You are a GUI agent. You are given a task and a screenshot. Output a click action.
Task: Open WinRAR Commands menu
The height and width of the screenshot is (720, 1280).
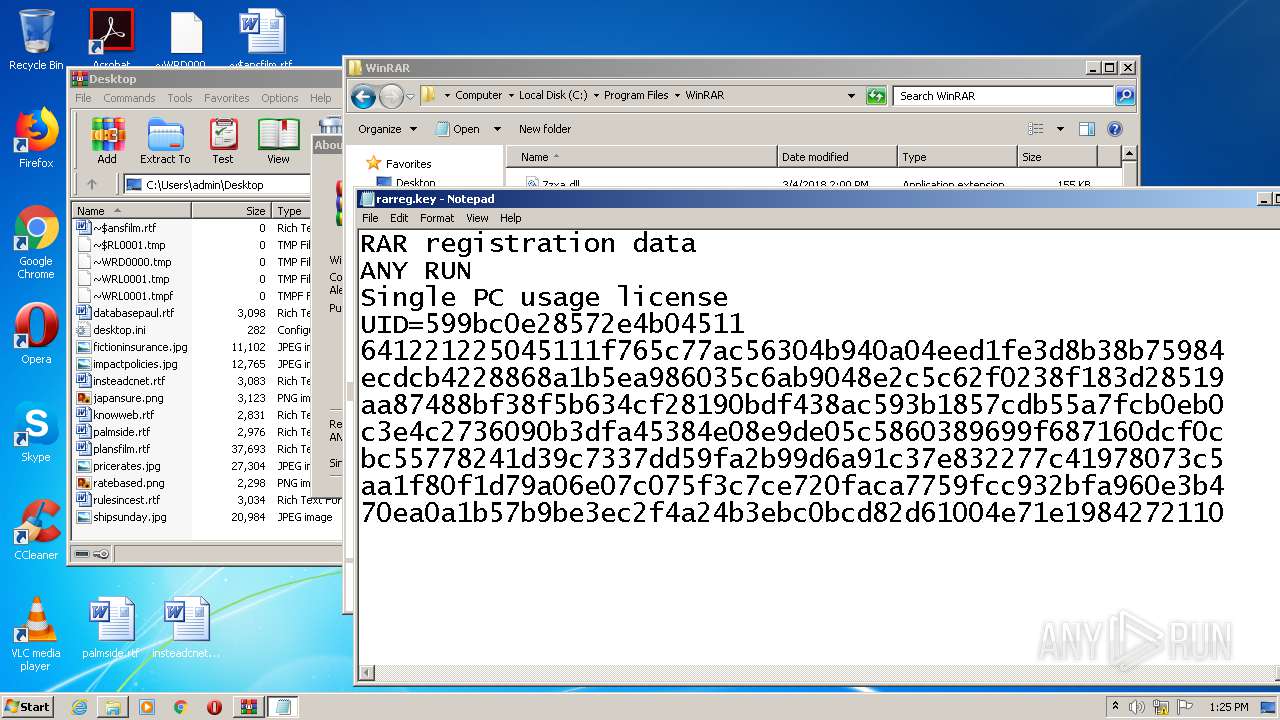click(129, 98)
